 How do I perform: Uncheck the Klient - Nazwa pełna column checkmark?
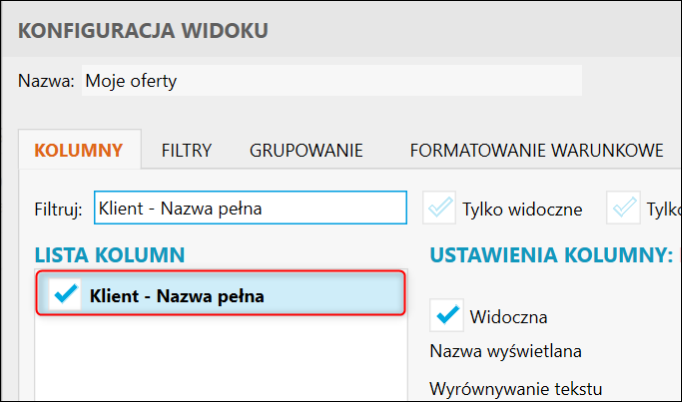64,295
